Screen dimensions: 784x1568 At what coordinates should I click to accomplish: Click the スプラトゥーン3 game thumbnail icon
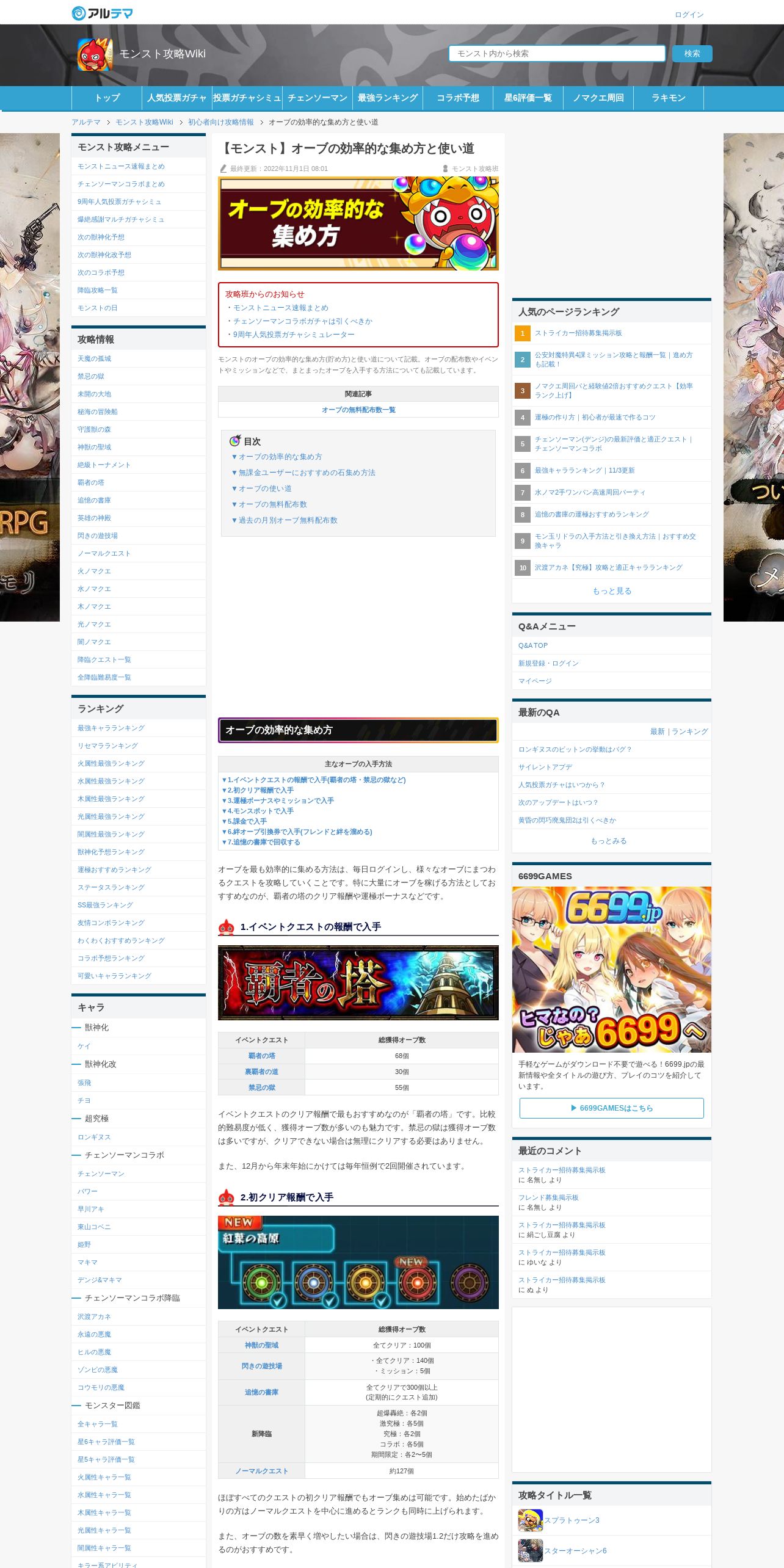pos(530,1520)
